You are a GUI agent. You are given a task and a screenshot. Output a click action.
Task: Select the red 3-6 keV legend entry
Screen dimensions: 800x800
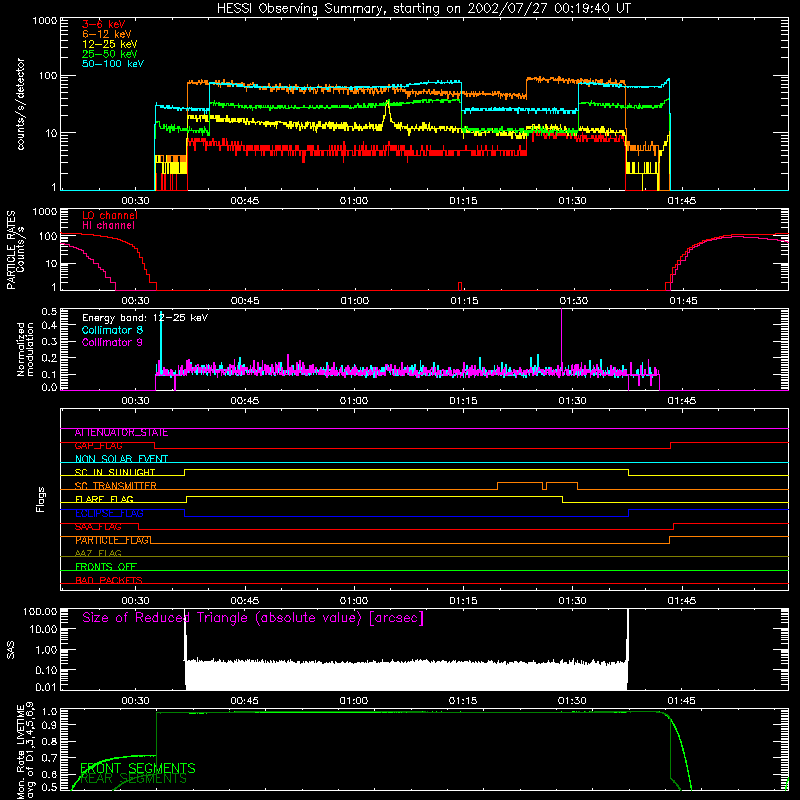point(103,24)
